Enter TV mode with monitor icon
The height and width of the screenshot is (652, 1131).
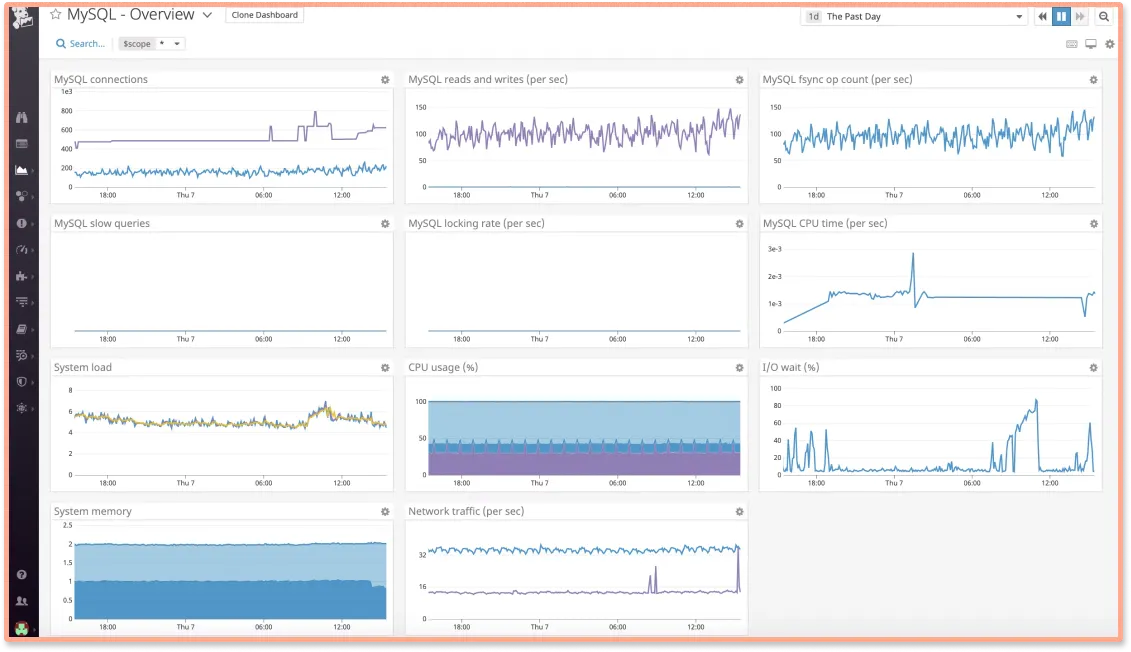coord(1091,44)
